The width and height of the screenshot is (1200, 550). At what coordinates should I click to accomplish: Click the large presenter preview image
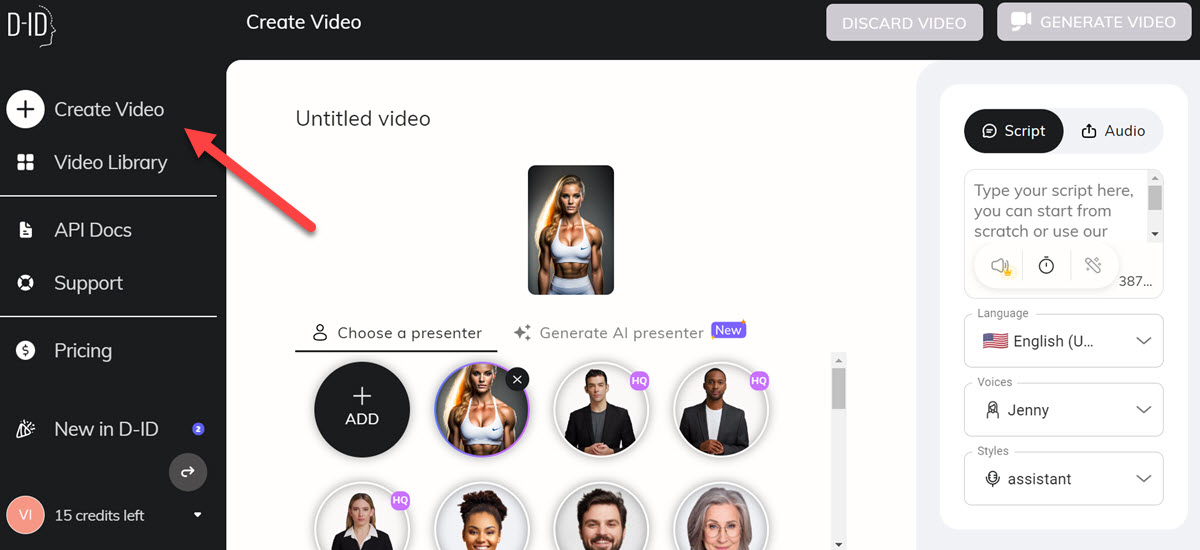tap(571, 230)
